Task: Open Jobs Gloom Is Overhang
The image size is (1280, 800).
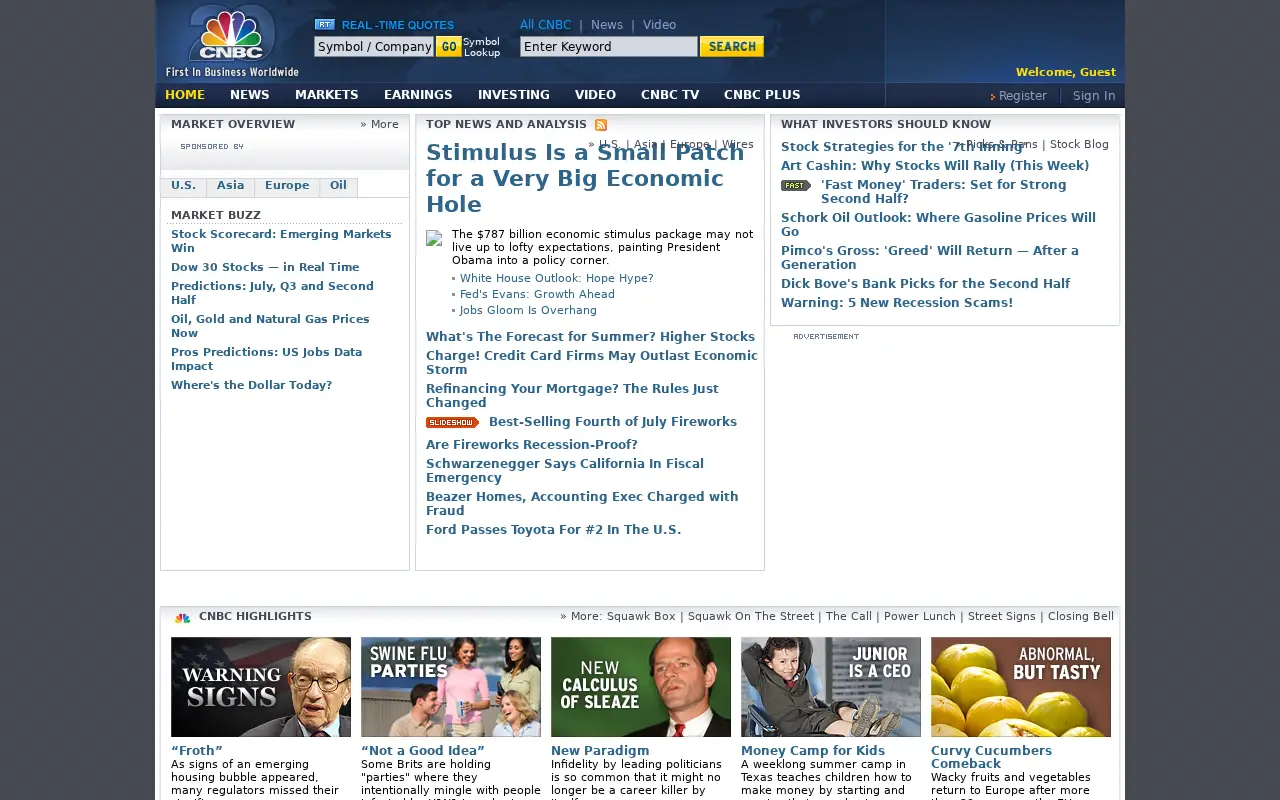Action: (x=528, y=310)
